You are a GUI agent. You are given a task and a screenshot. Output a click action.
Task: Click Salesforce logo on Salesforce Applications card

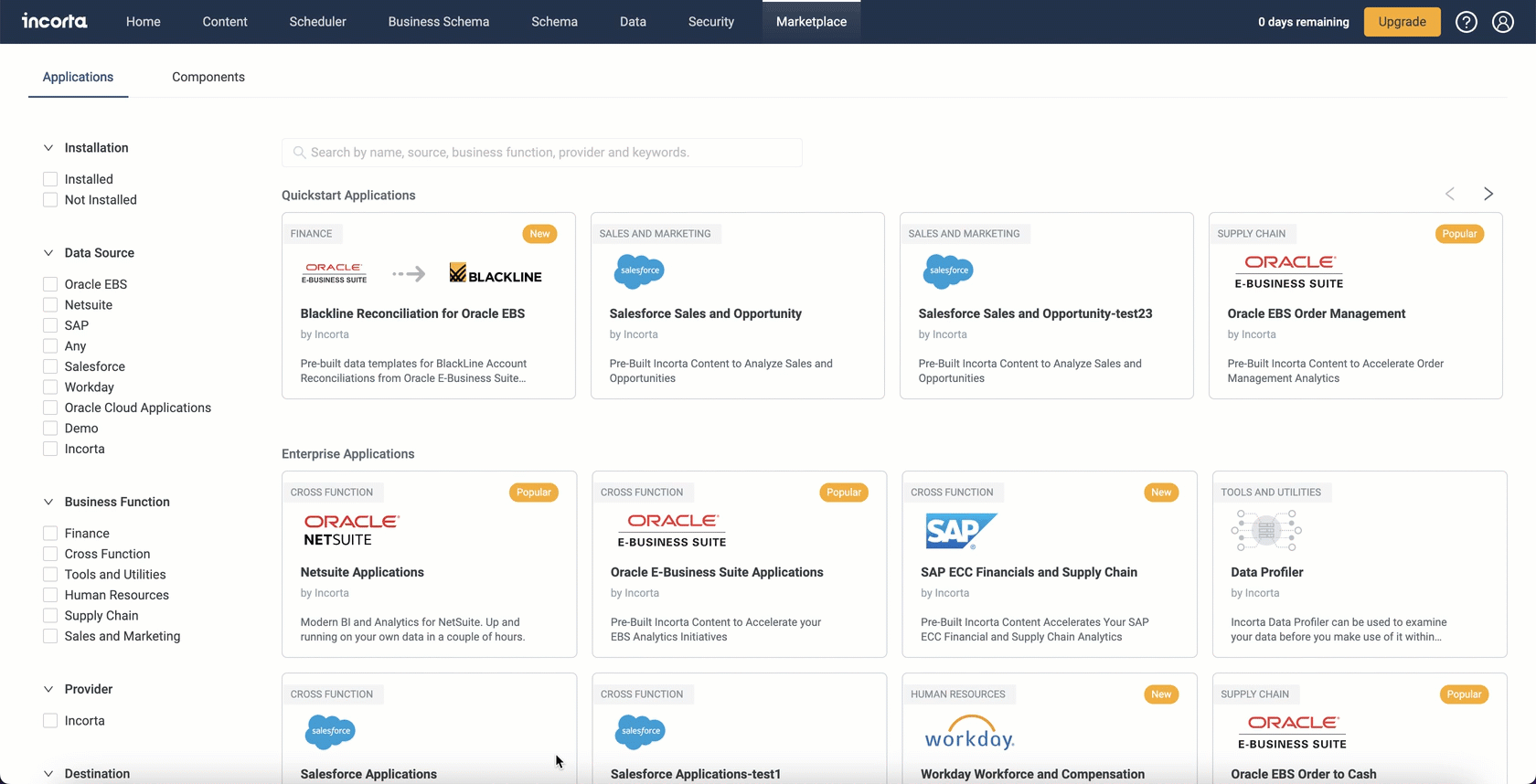(x=330, y=731)
